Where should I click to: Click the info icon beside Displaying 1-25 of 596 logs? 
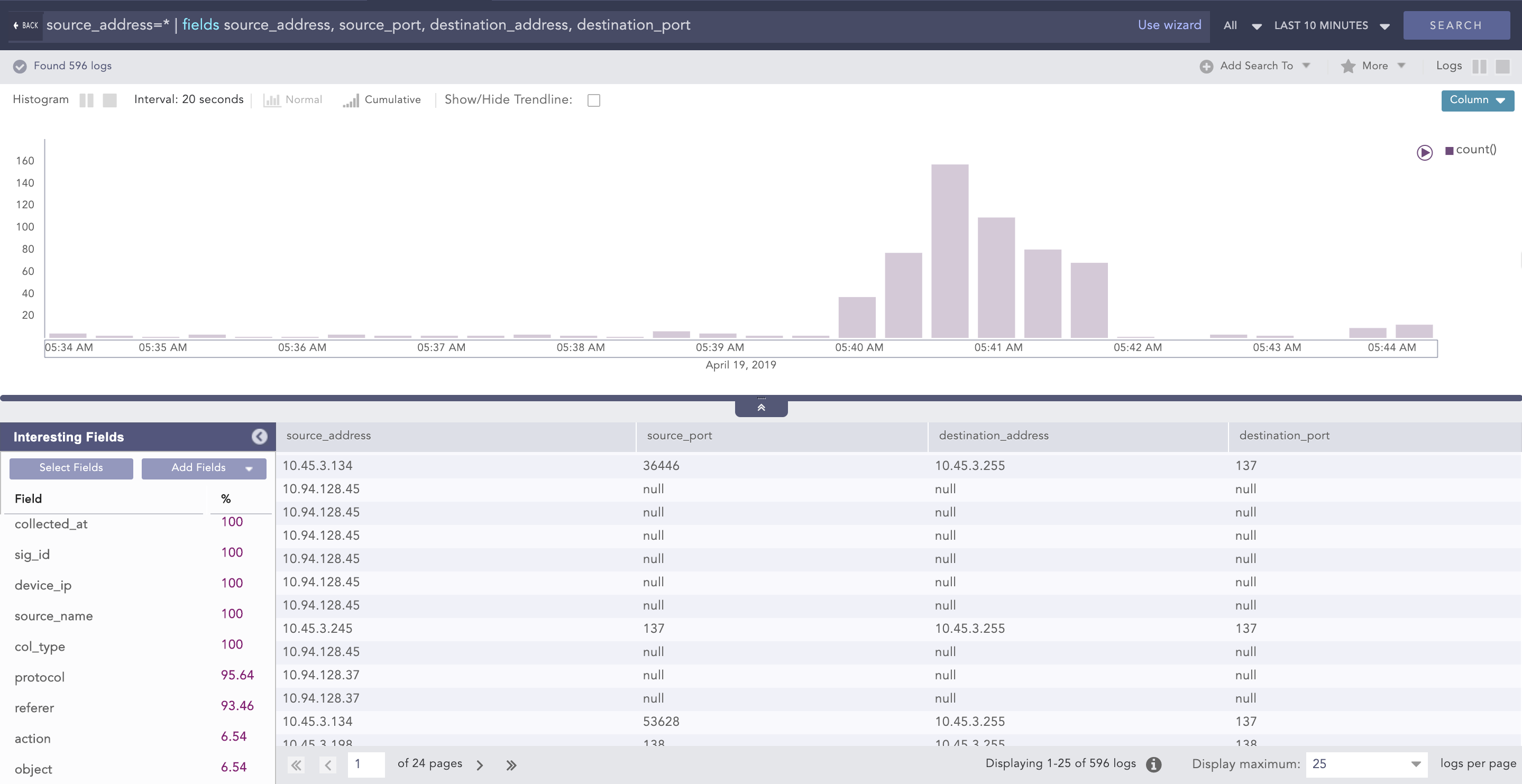pyautogui.click(x=1153, y=764)
